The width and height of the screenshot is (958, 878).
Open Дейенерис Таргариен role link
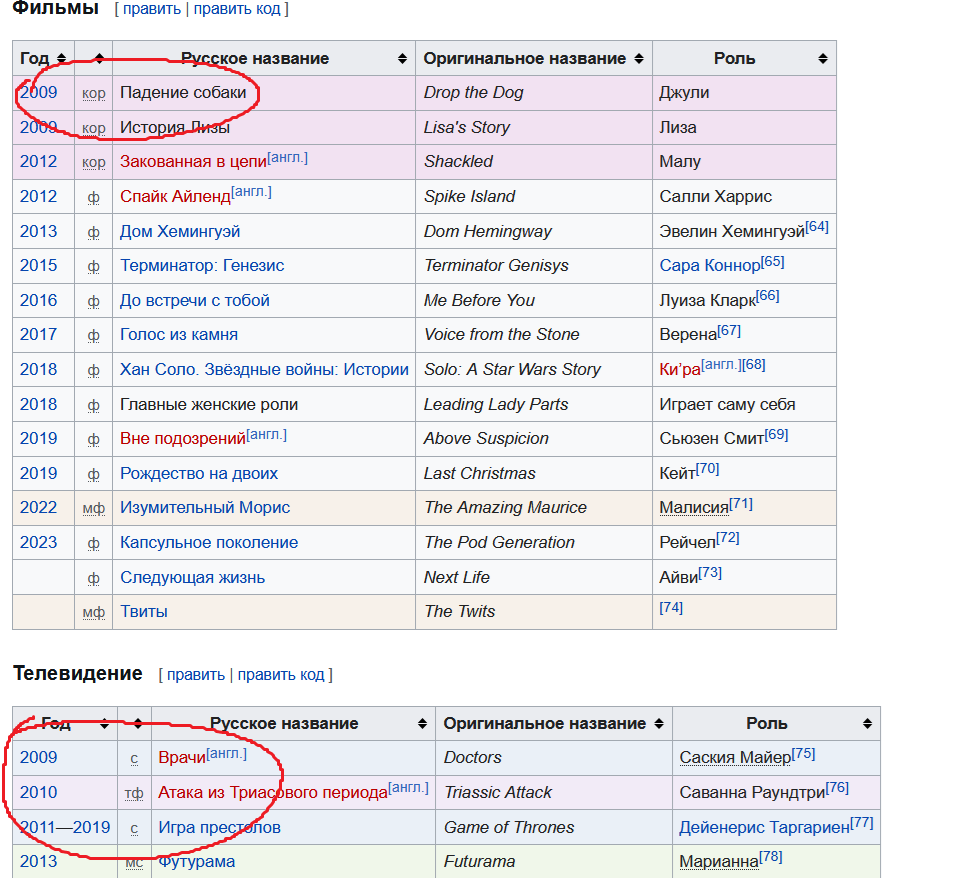pyautogui.click(x=764, y=827)
